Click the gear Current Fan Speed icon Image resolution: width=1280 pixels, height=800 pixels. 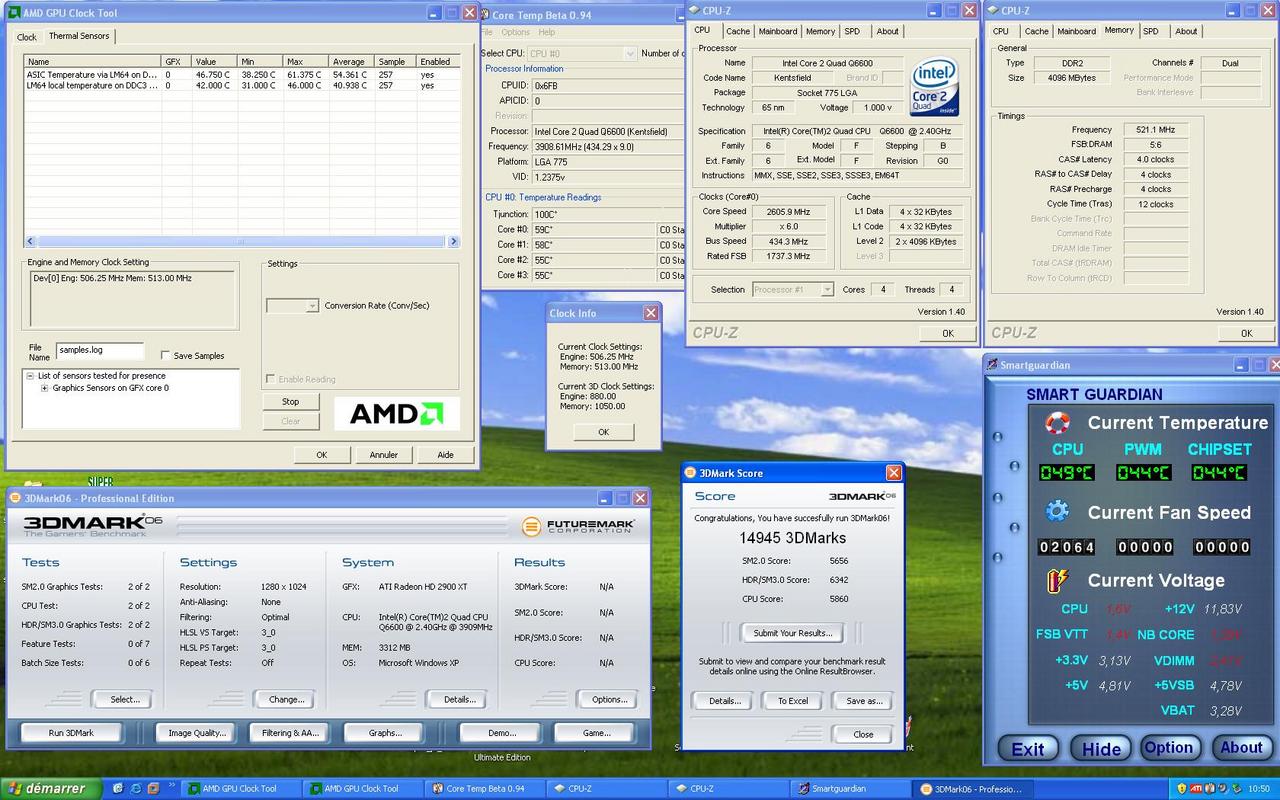pyautogui.click(x=1057, y=512)
